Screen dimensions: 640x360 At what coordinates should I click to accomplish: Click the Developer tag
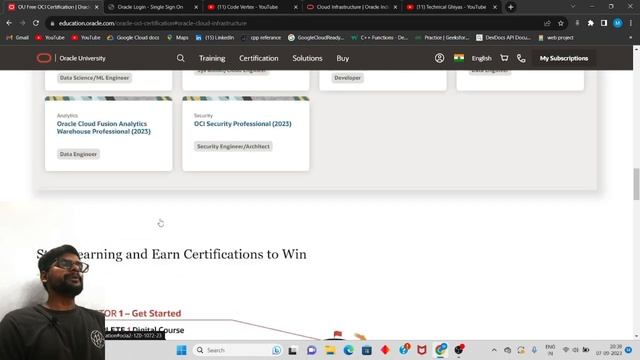pyautogui.click(x=347, y=78)
